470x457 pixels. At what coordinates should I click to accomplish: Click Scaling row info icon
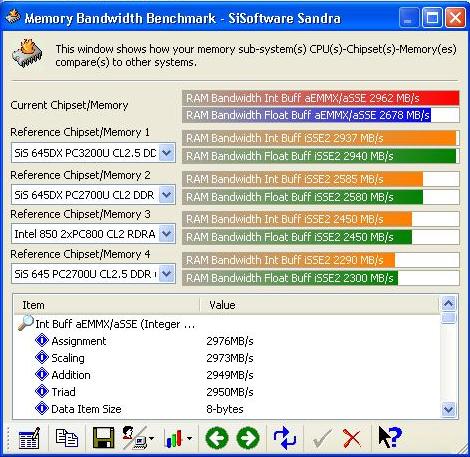click(42, 357)
